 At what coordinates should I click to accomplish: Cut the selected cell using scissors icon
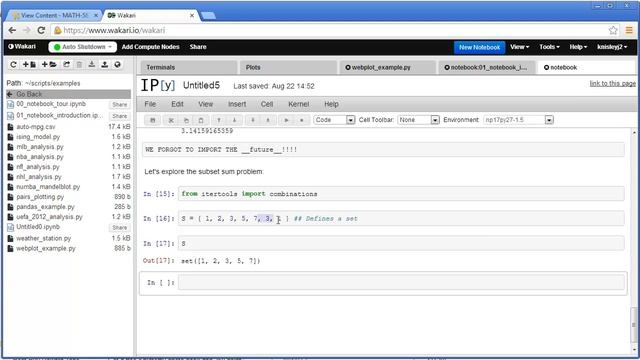171,120
